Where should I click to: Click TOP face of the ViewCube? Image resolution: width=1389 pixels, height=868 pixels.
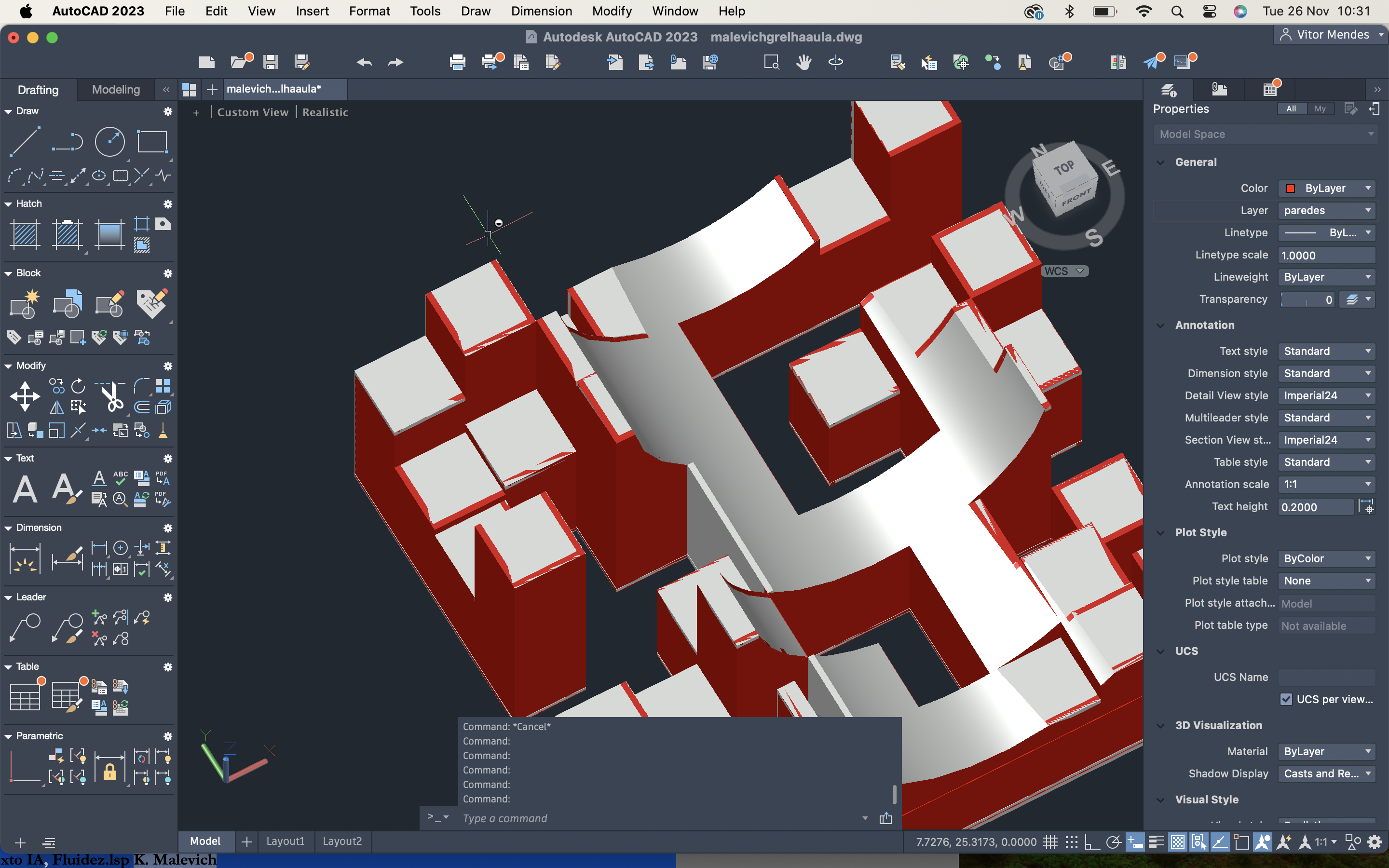point(1063,168)
